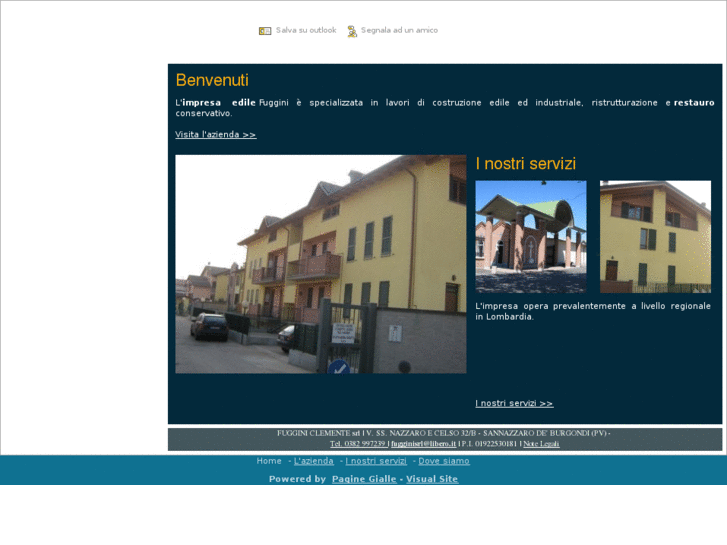727x545 pixels.
Task: Click the I nostri servizi orange heading
Action: 526,164
